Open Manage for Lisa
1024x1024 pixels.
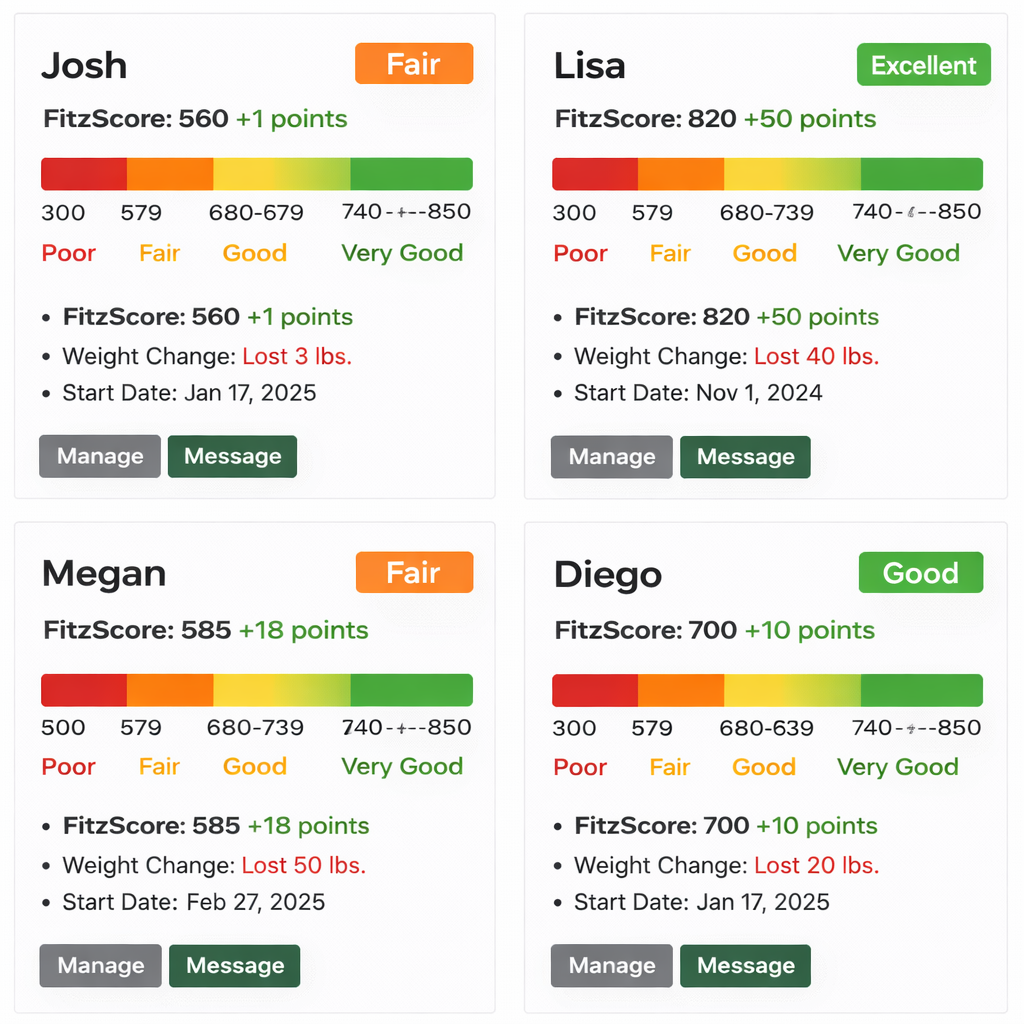pos(612,457)
